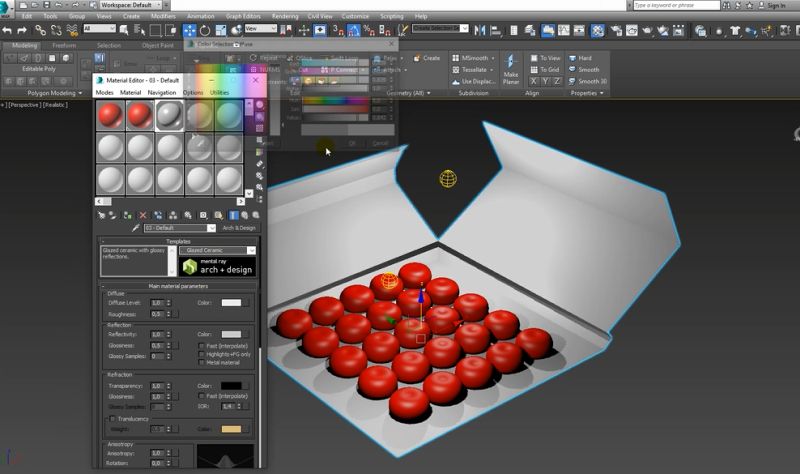This screenshot has width=800, height=474.
Task: Open the Utilities menu in Material Editor
Action: (x=219, y=92)
